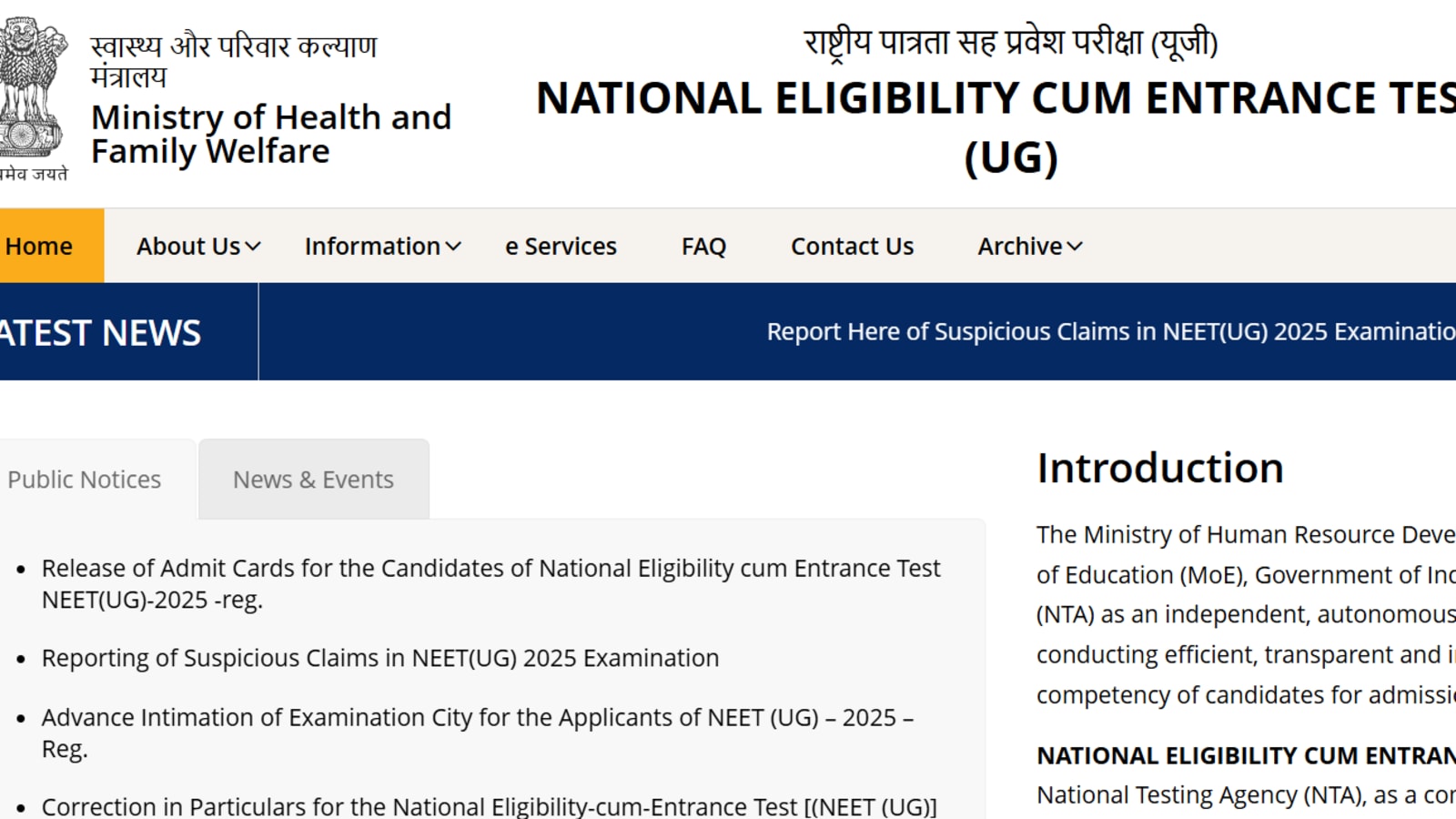Screen dimensions: 1456x819
Task: Switch to the News & Events tab
Action: click(x=313, y=480)
